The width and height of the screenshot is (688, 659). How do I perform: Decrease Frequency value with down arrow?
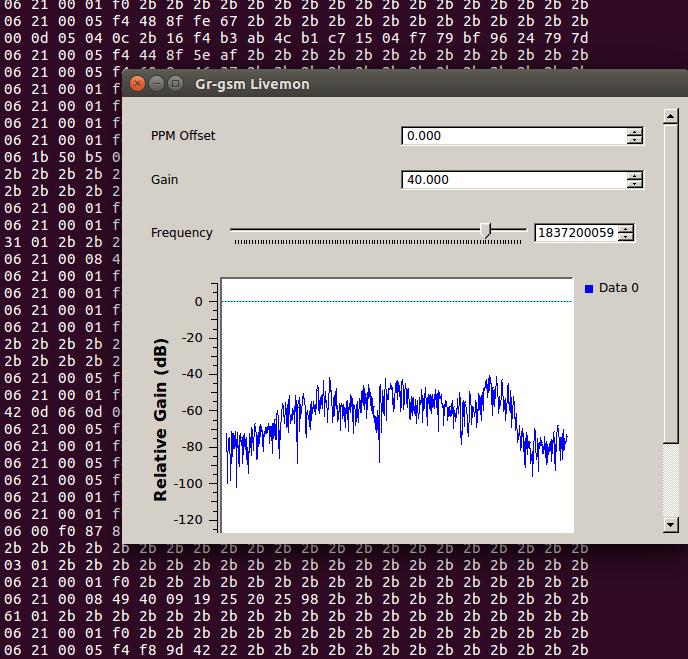pos(626,236)
